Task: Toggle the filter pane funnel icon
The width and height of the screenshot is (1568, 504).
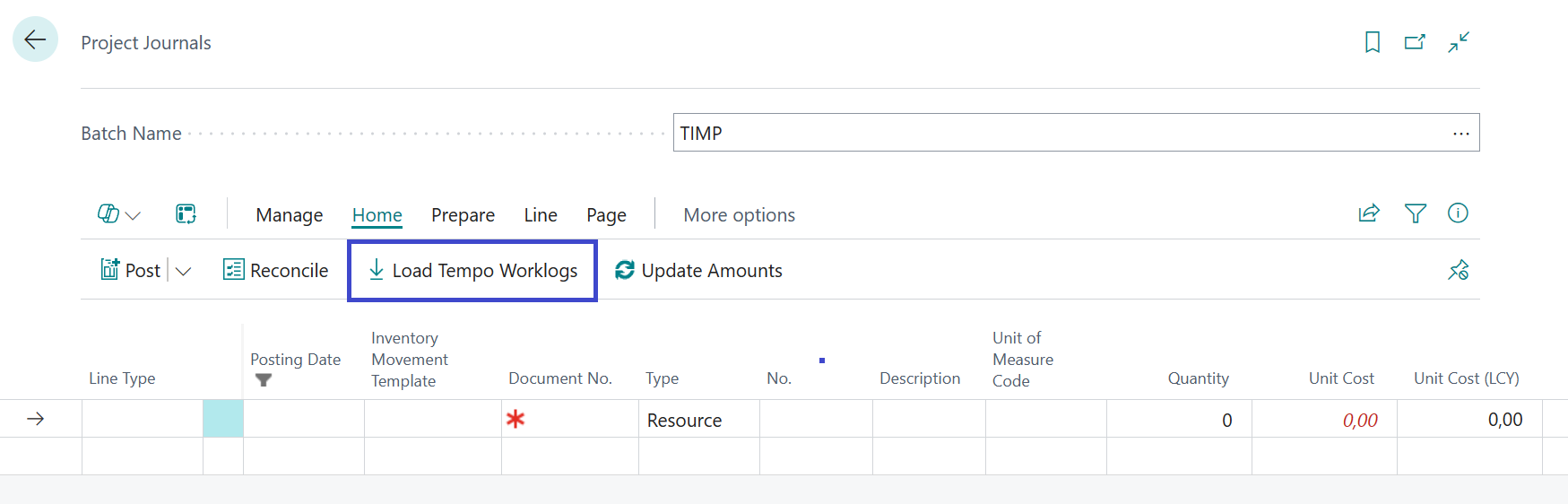Action: pyautogui.click(x=1415, y=213)
